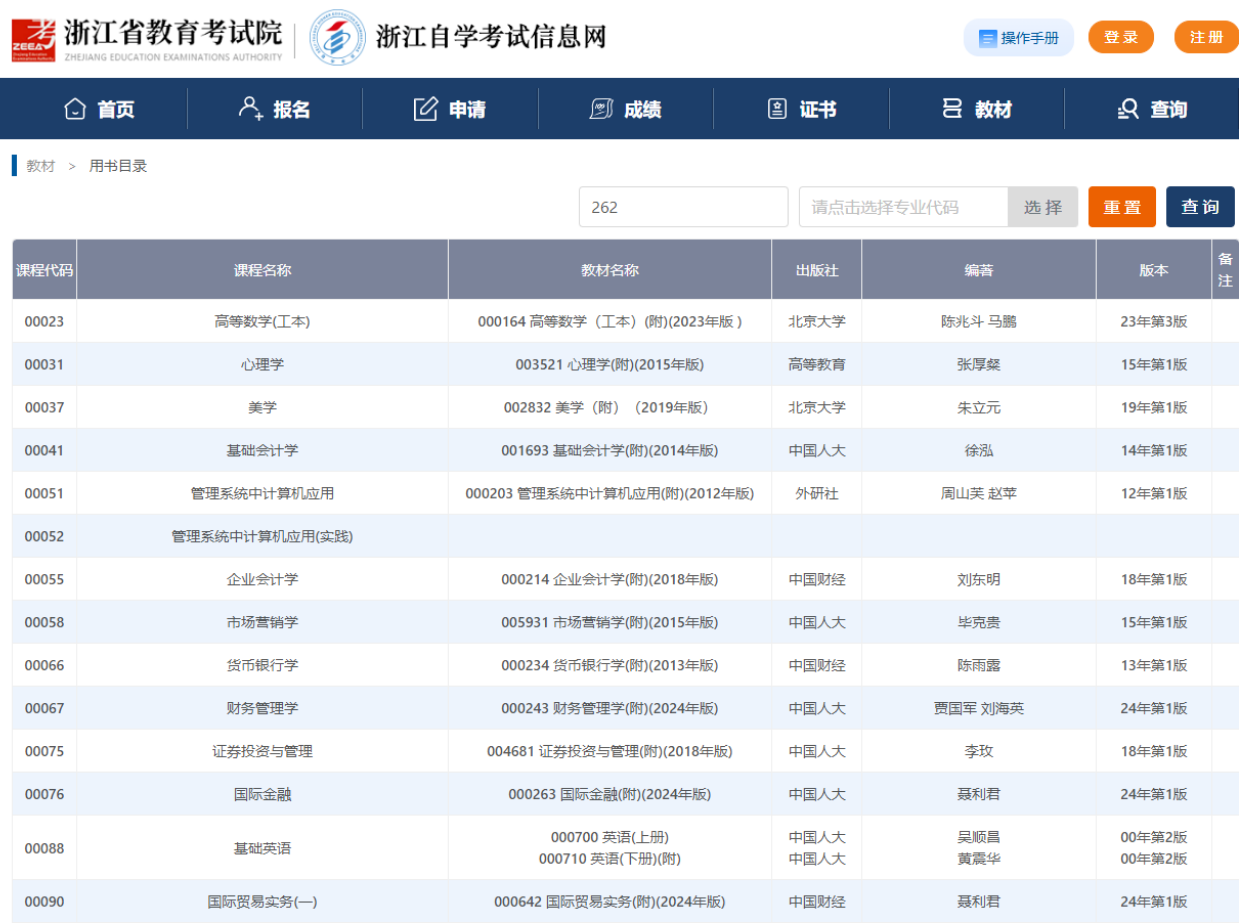Click the textbook icon beside 教材
The image size is (1239, 923).
952,109
